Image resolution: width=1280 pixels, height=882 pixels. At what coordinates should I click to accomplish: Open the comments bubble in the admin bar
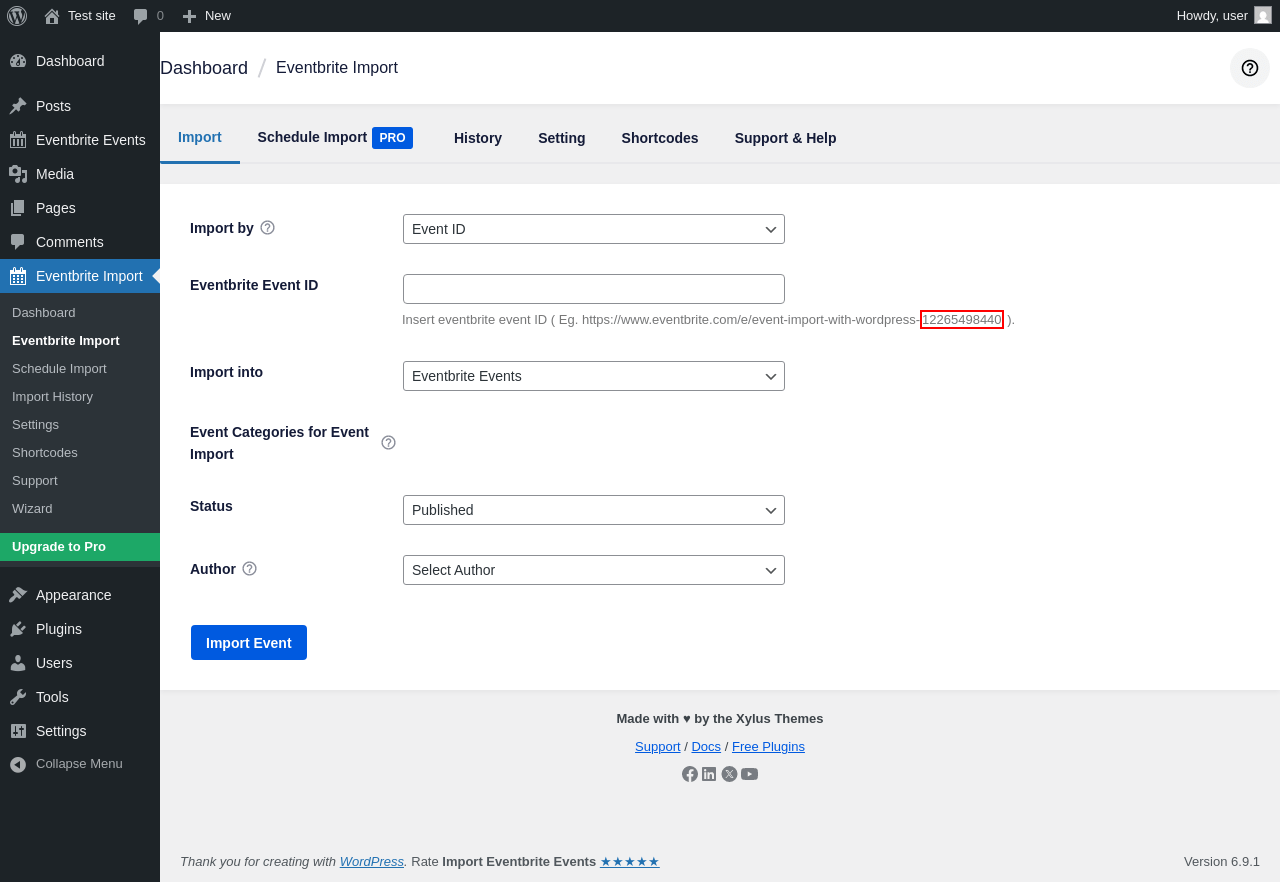coord(141,16)
